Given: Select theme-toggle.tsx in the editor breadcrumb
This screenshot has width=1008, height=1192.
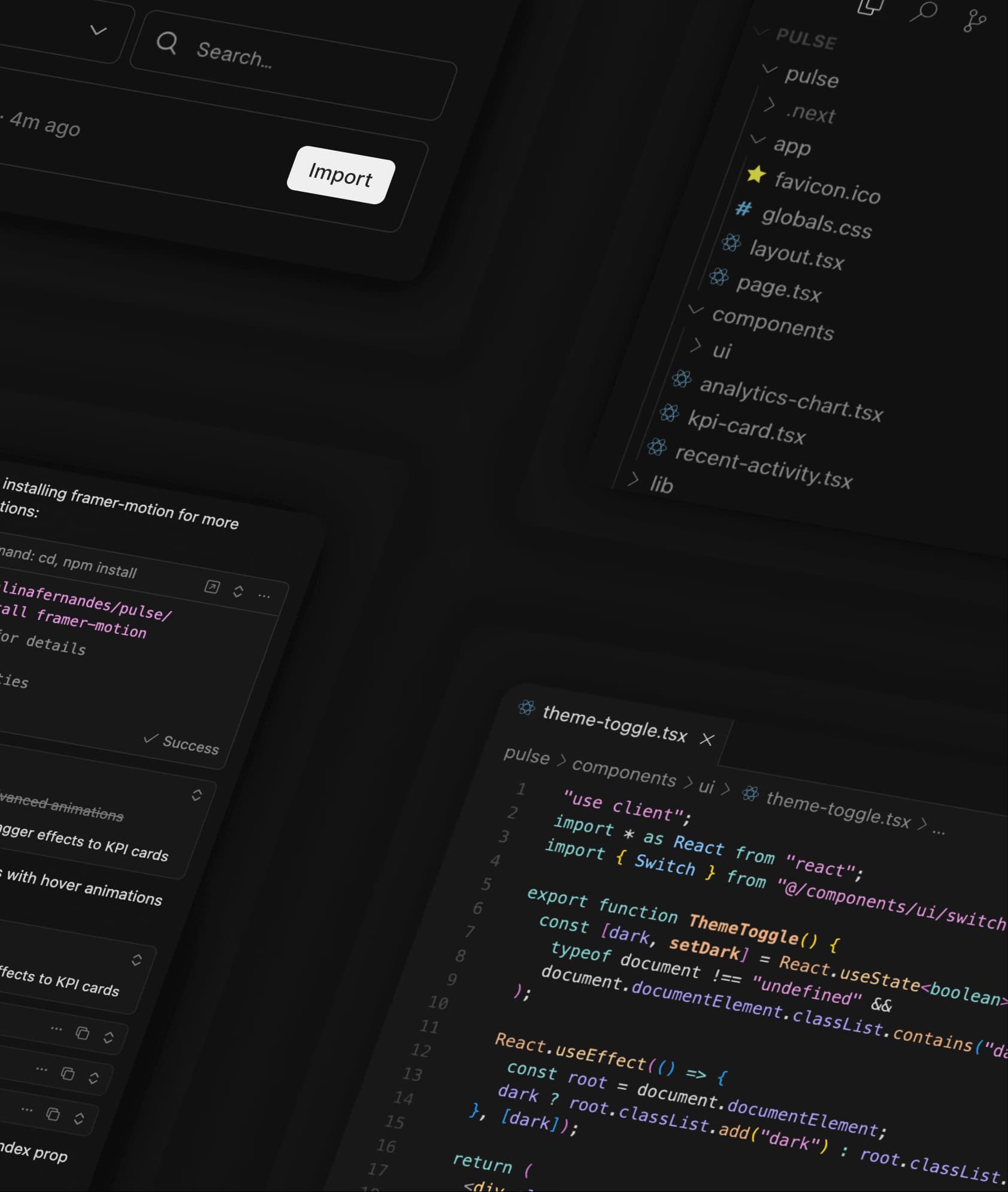Looking at the screenshot, I should point(839,809).
